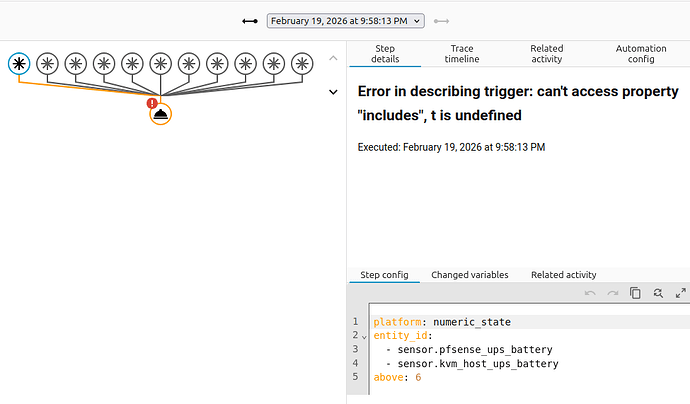
Task: Click the 'platform: numeric_state' line
Action: (x=442, y=322)
